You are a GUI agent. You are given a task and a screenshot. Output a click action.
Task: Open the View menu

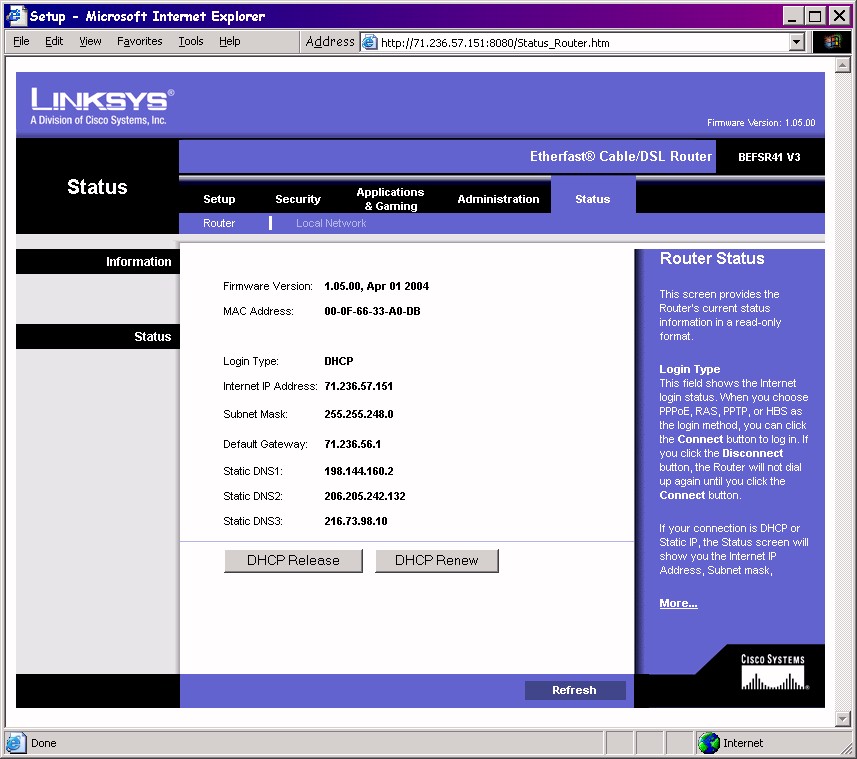(90, 42)
